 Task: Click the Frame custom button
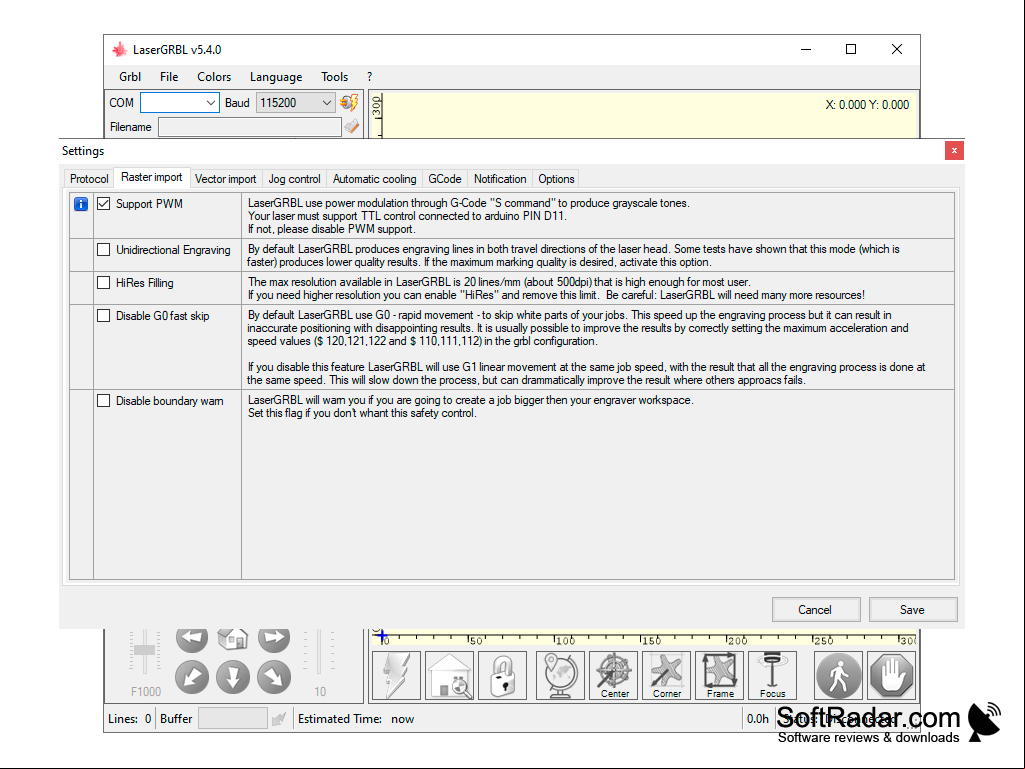pos(720,675)
